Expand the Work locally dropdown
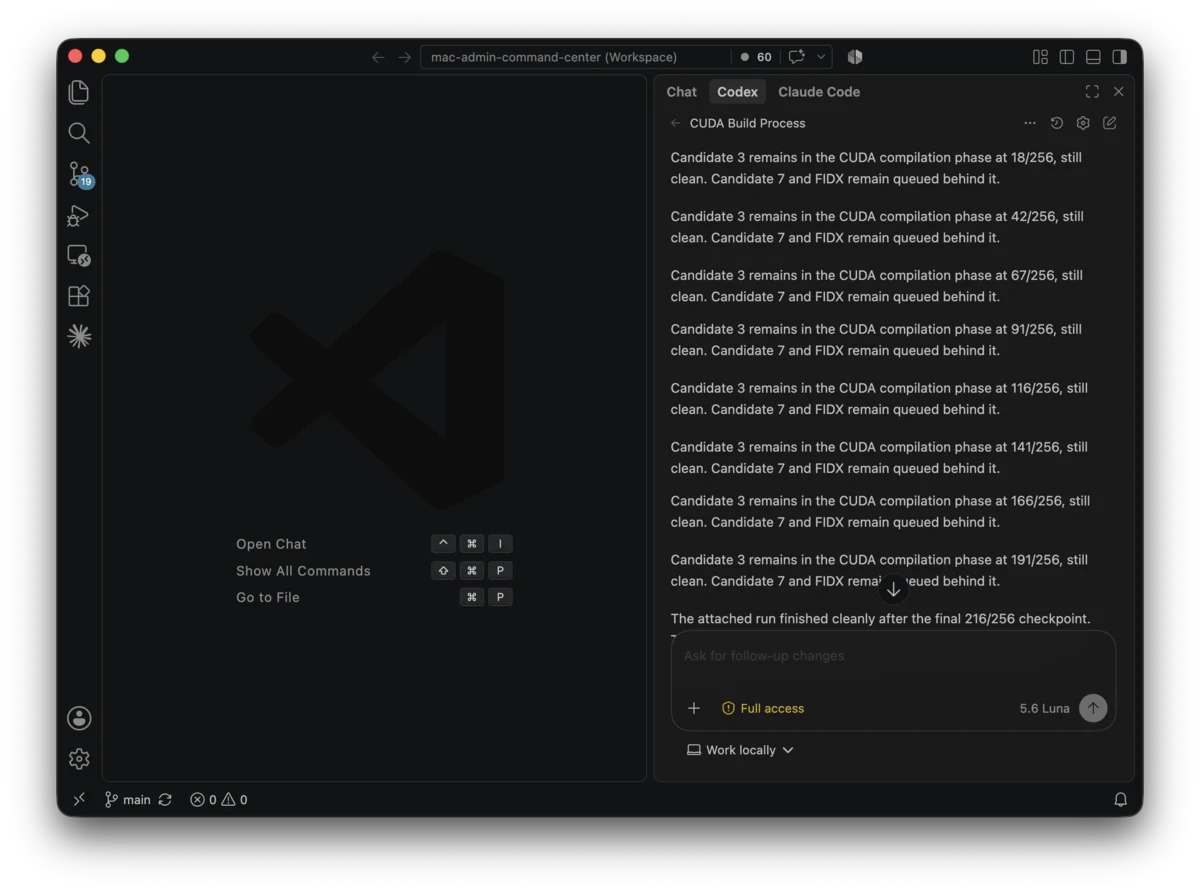This screenshot has width=1200, height=892. point(740,750)
